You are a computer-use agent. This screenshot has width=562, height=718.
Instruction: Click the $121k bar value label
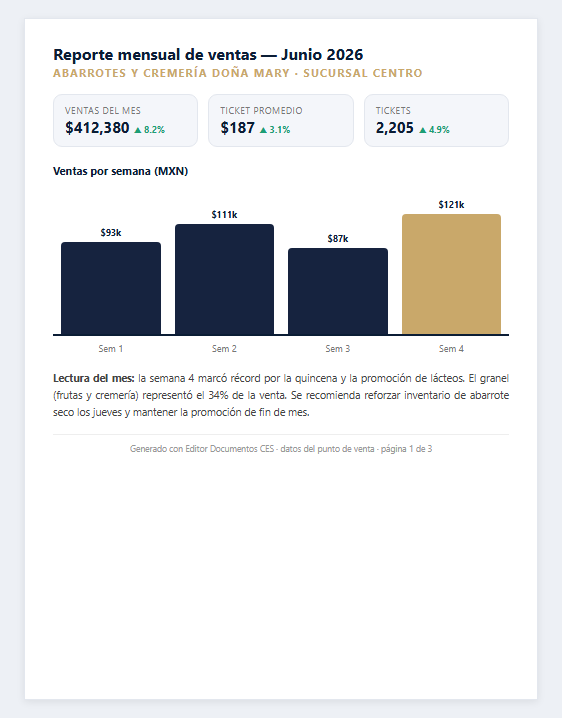[452, 205]
